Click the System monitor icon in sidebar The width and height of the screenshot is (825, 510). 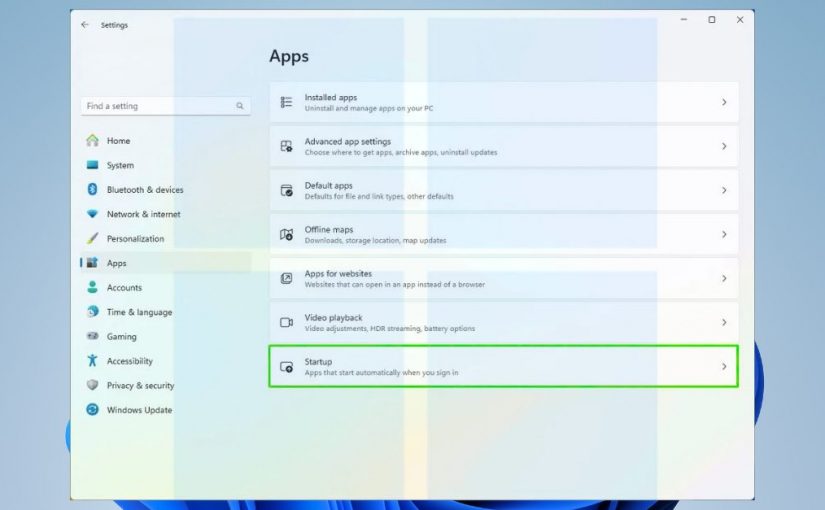(x=93, y=165)
